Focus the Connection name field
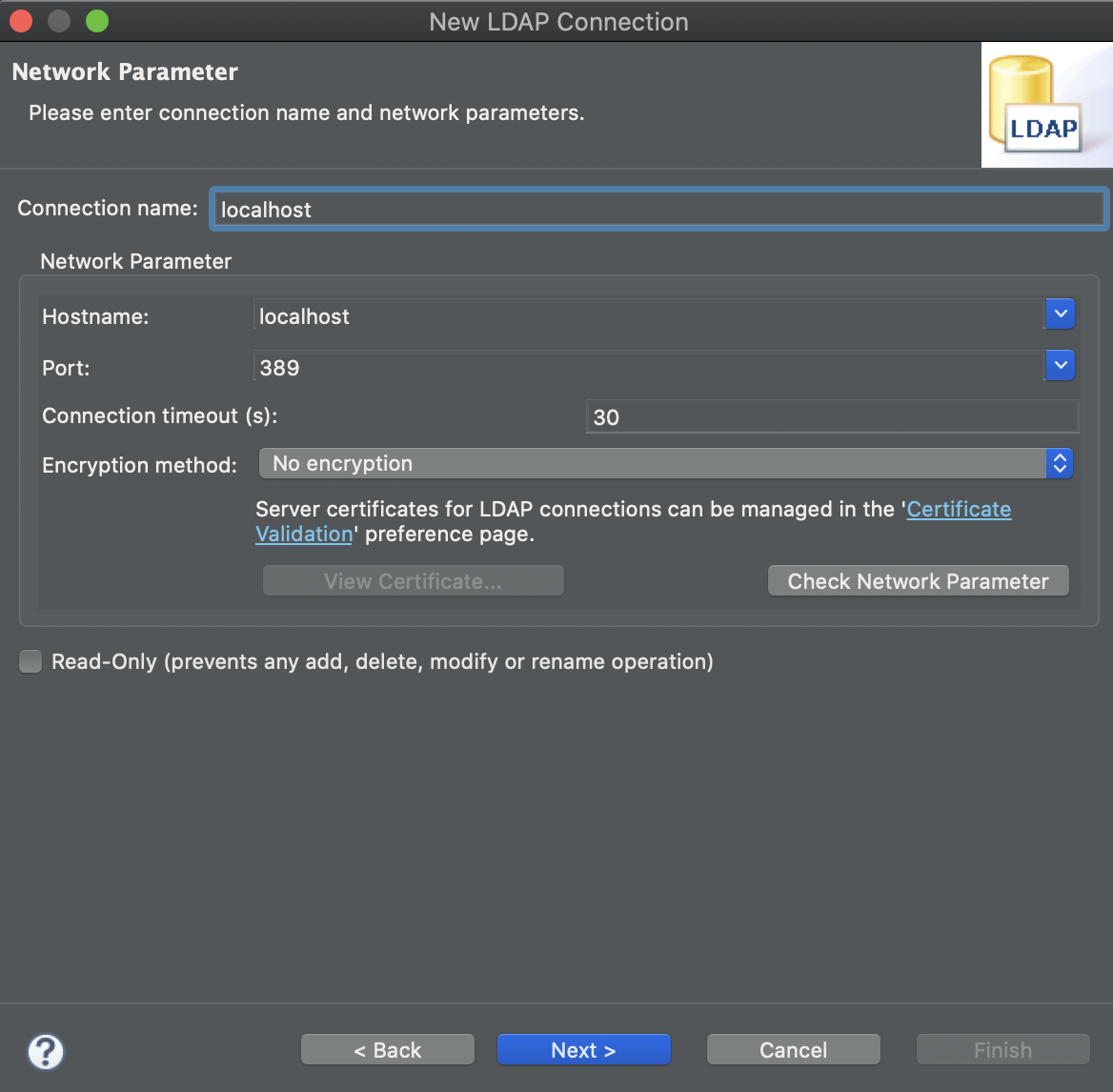1113x1092 pixels. click(x=658, y=210)
